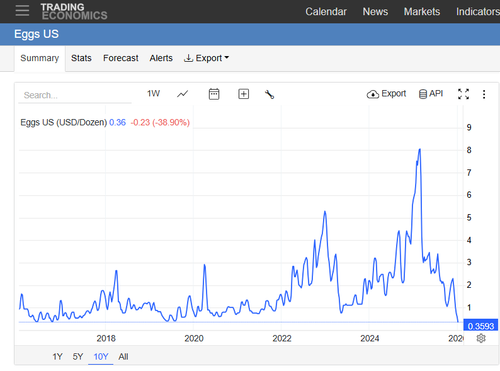Open chart settings gear icon
500x371 pixels.
point(481,338)
